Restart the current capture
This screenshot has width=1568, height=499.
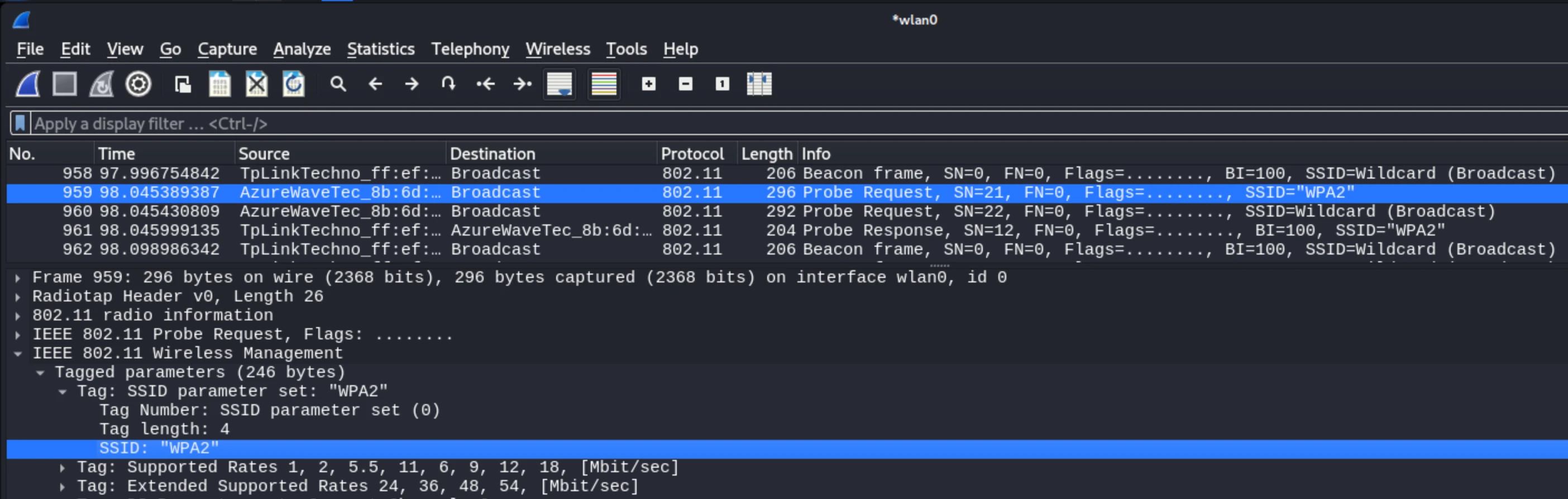click(102, 84)
